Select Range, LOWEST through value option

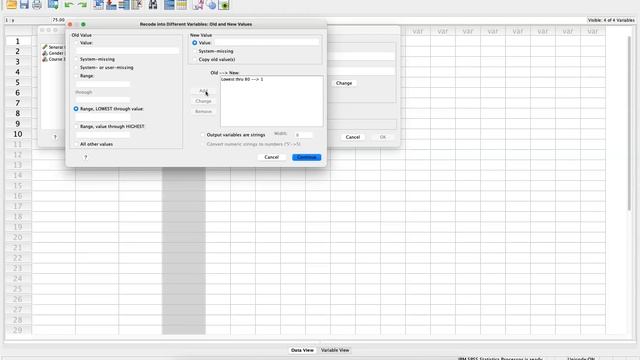click(76, 109)
